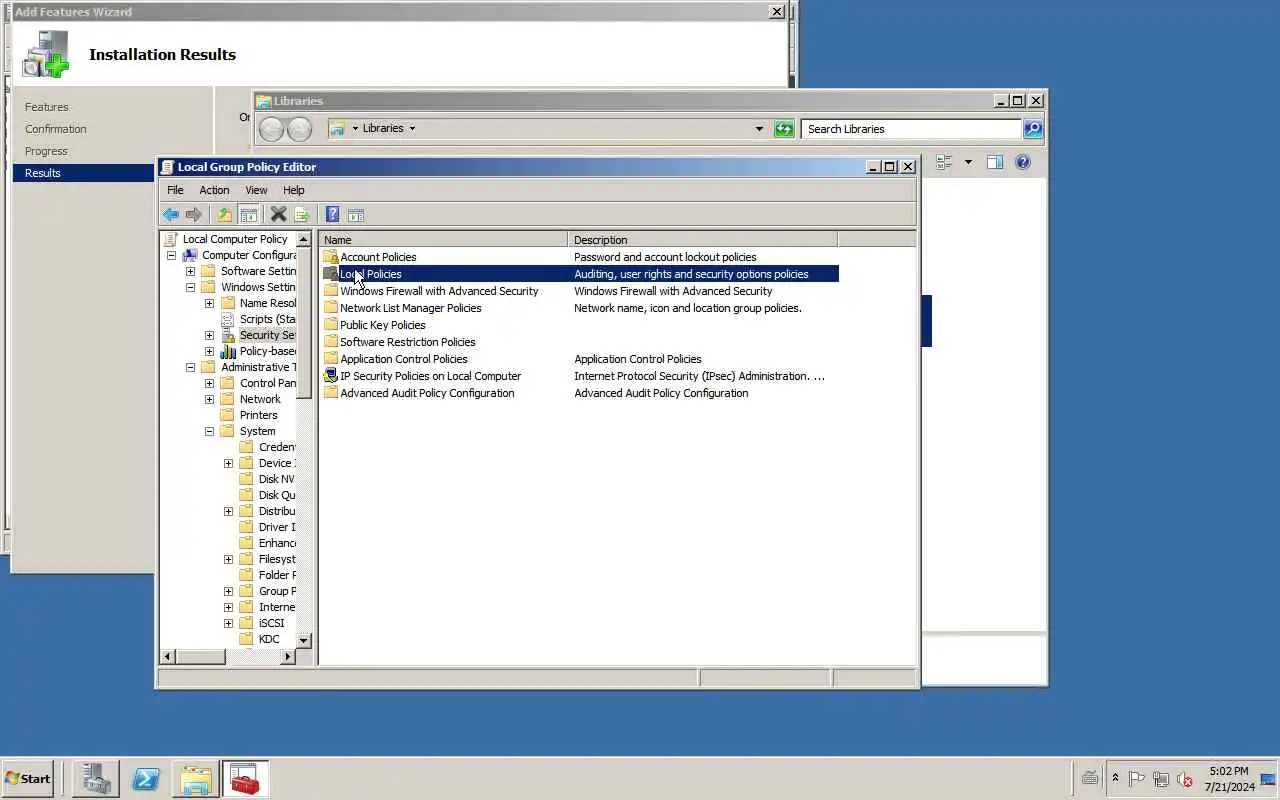The height and width of the screenshot is (800, 1280).
Task: Click the Libraries help question-mark icon
Action: (1023, 162)
